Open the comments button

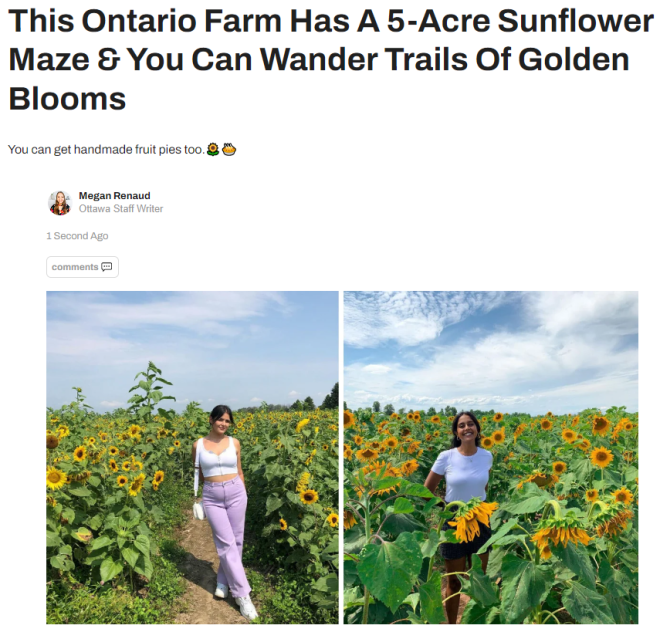[x=82, y=267]
